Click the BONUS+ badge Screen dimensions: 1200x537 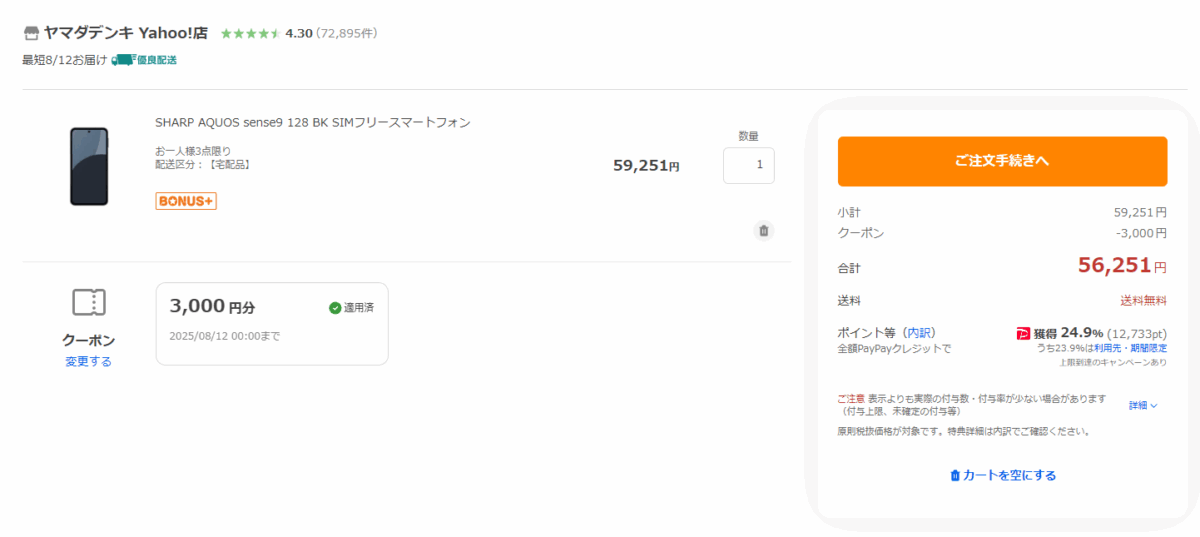(186, 201)
